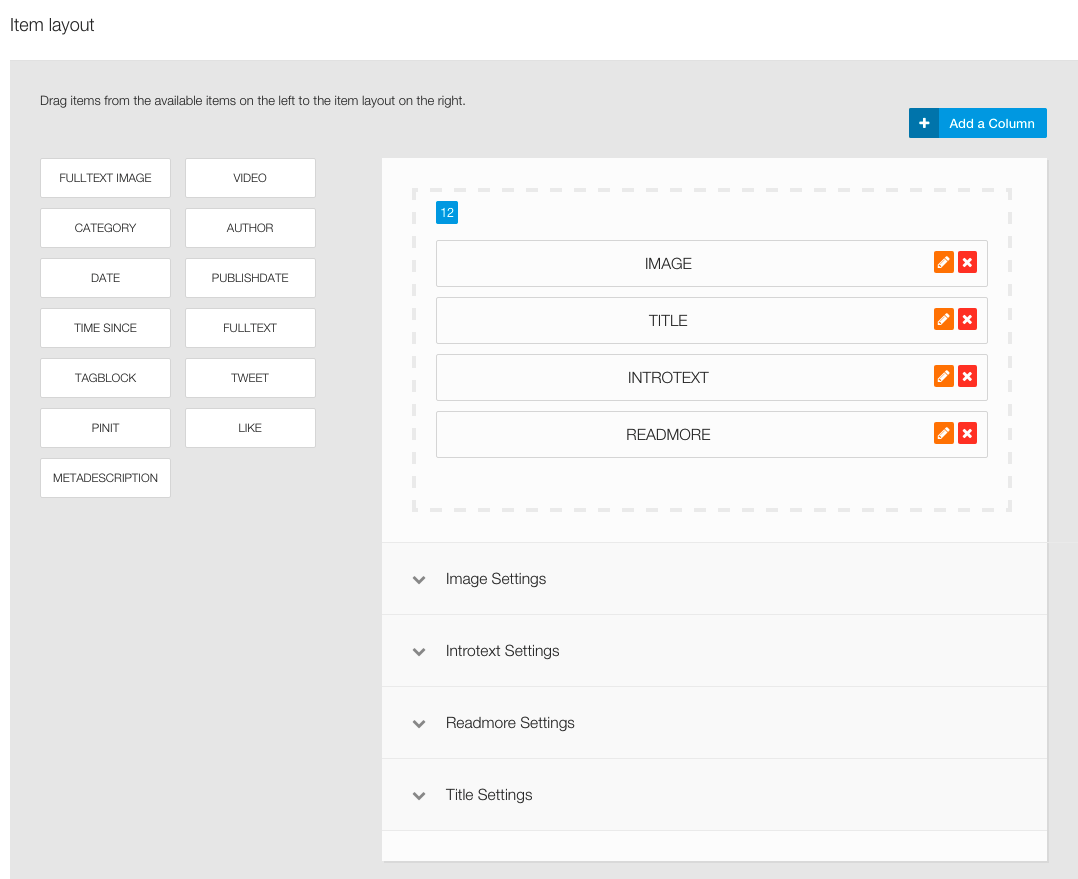Expand Title Settings chevron

(419, 796)
